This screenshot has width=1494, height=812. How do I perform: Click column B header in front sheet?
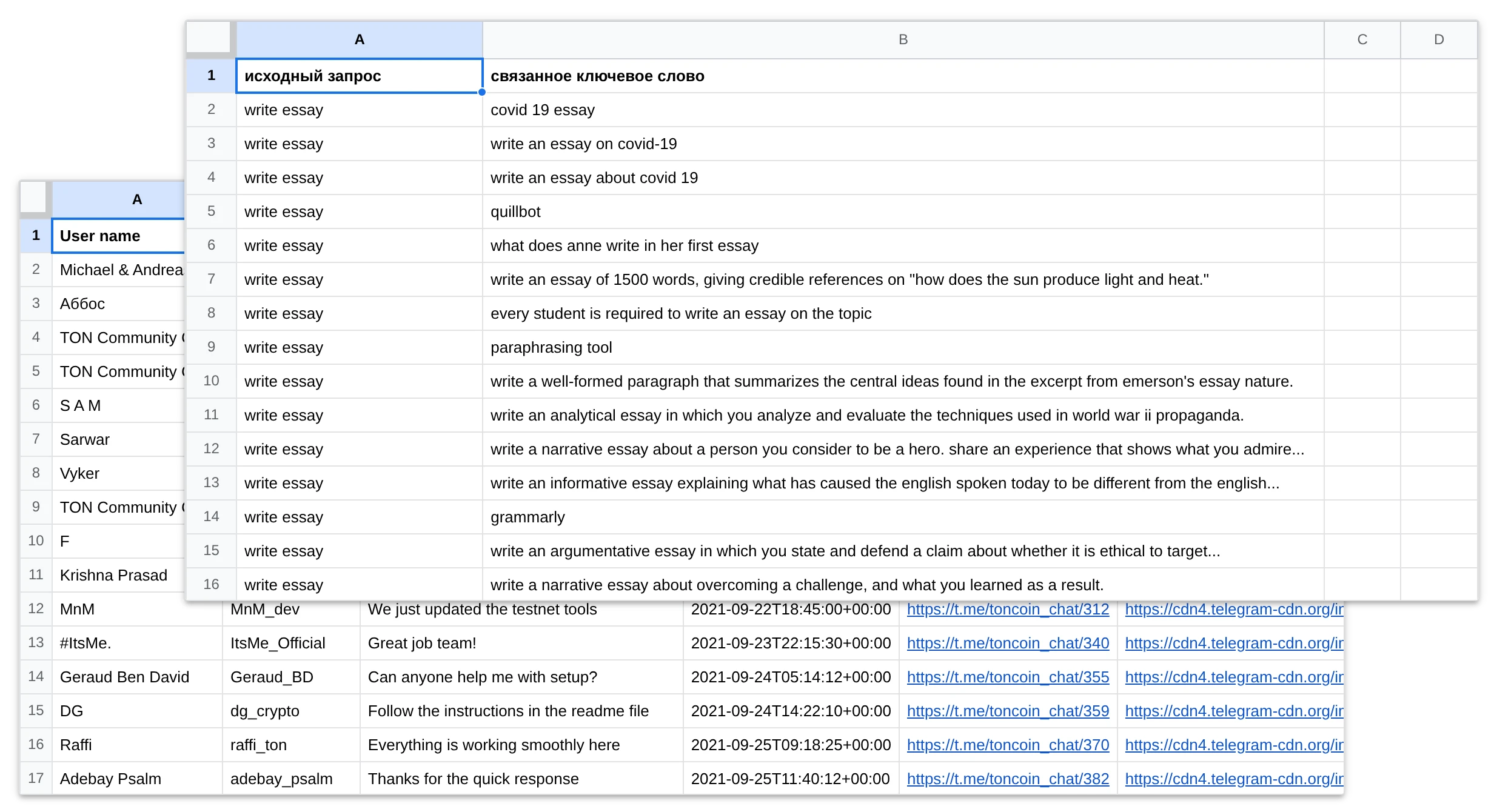pyautogui.click(x=903, y=39)
